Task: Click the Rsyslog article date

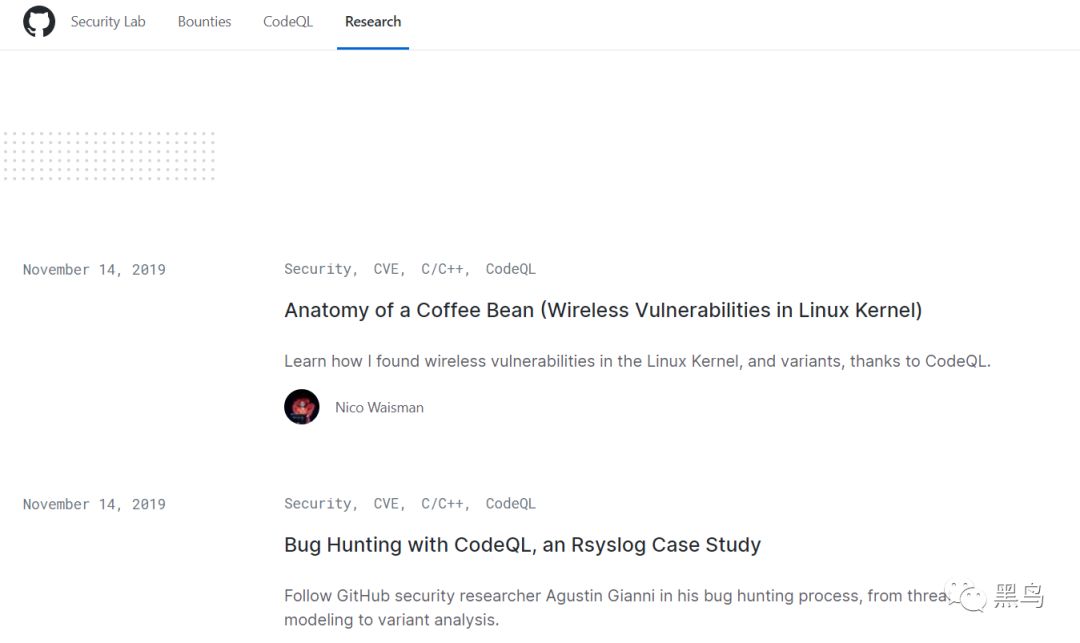Action: (94, 505)
